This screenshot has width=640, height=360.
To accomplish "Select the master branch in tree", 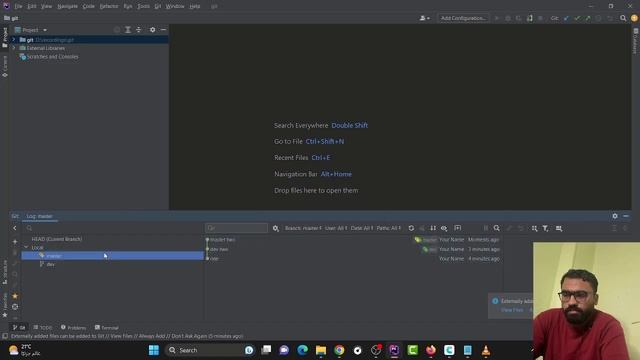I will [113, 256].
